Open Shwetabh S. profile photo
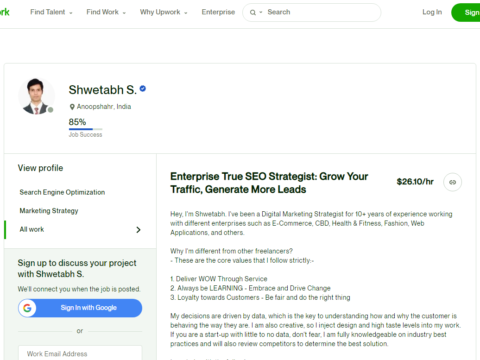This screenshot has height=360, width=480. click(x=36, y=96)
